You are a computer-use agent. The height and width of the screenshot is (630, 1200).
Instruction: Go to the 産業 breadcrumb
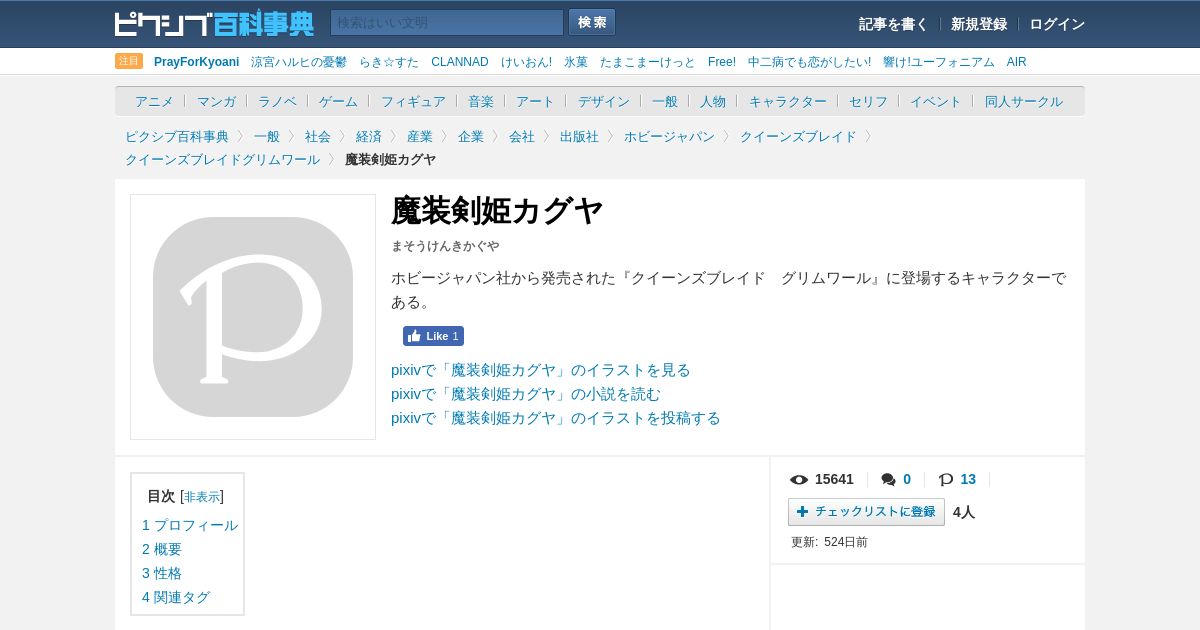tap(420, 136)
